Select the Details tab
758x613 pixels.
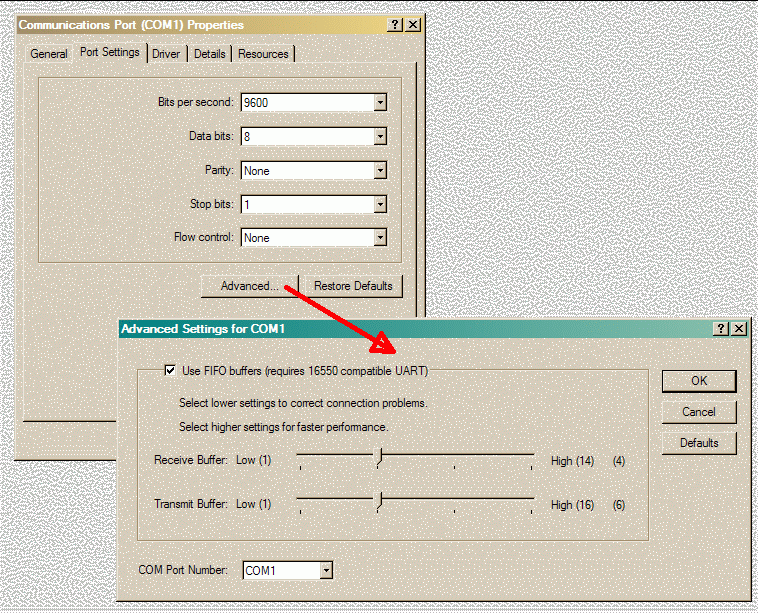210,54
